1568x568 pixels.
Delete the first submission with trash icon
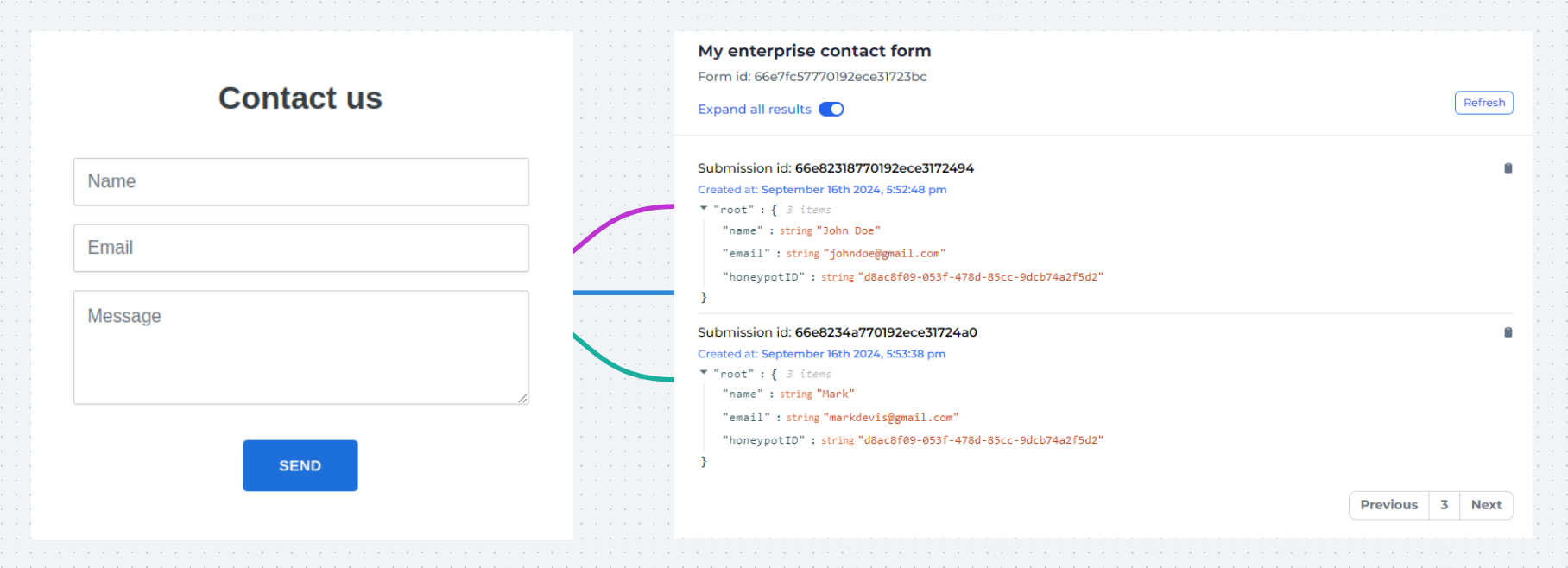[1508, 168]
